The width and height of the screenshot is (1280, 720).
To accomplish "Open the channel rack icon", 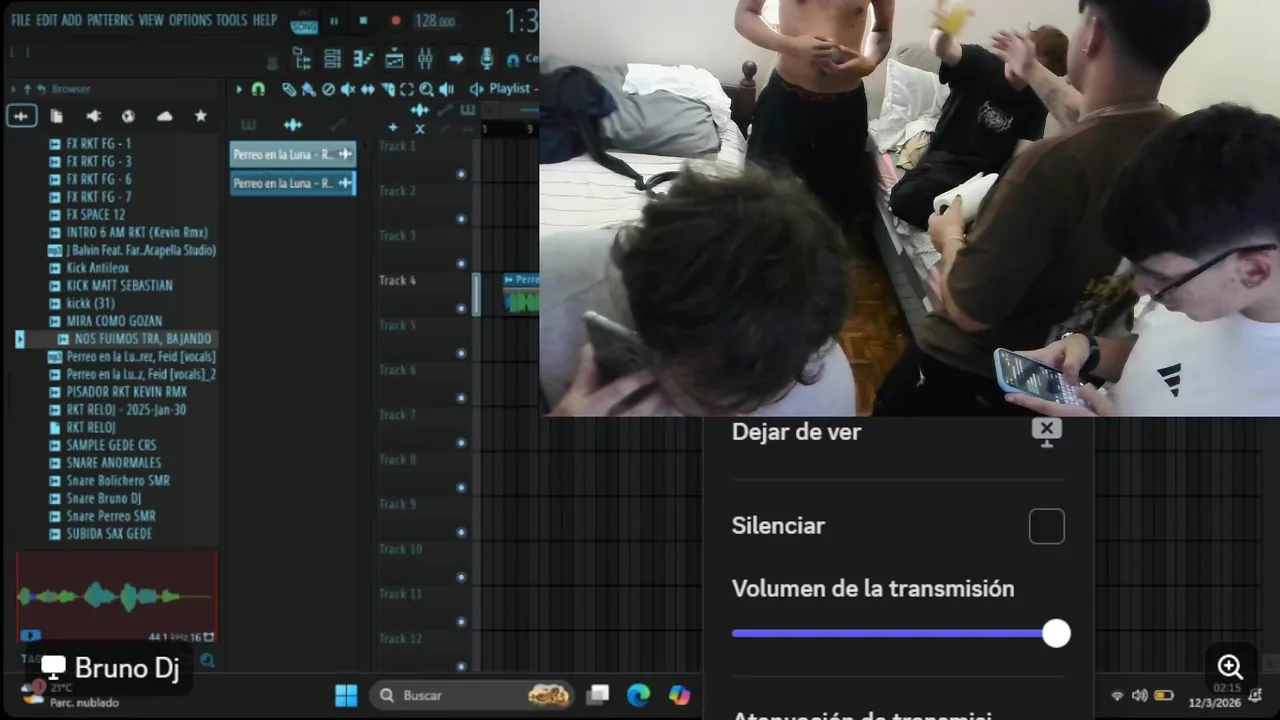I will point(333,59).
